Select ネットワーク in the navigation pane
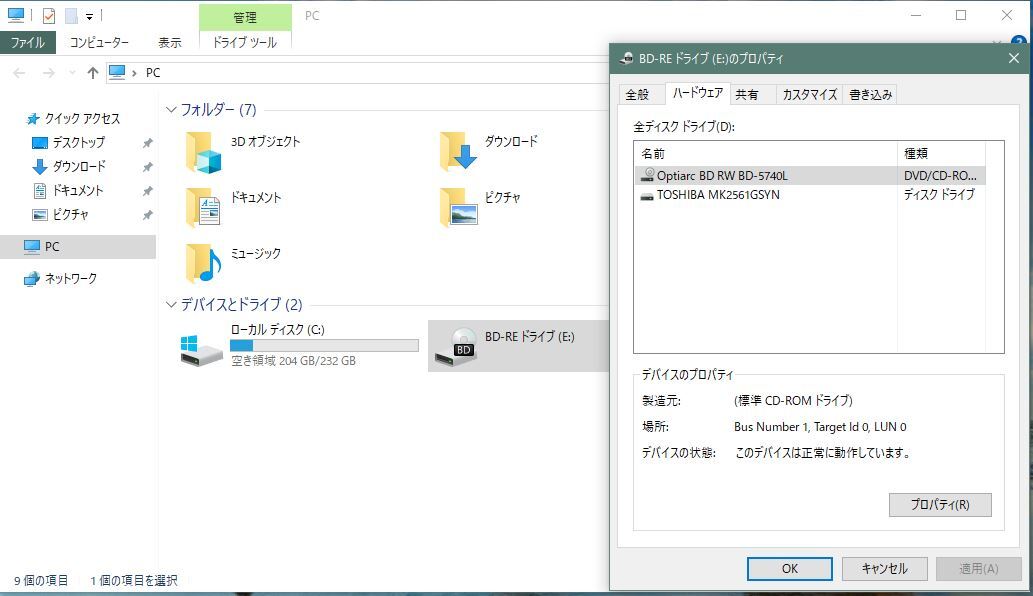1033x596 pixels. [70, 279]
